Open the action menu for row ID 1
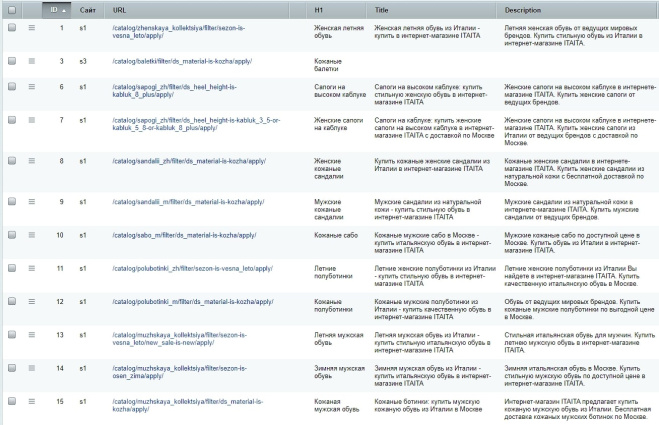 (31, 27)
